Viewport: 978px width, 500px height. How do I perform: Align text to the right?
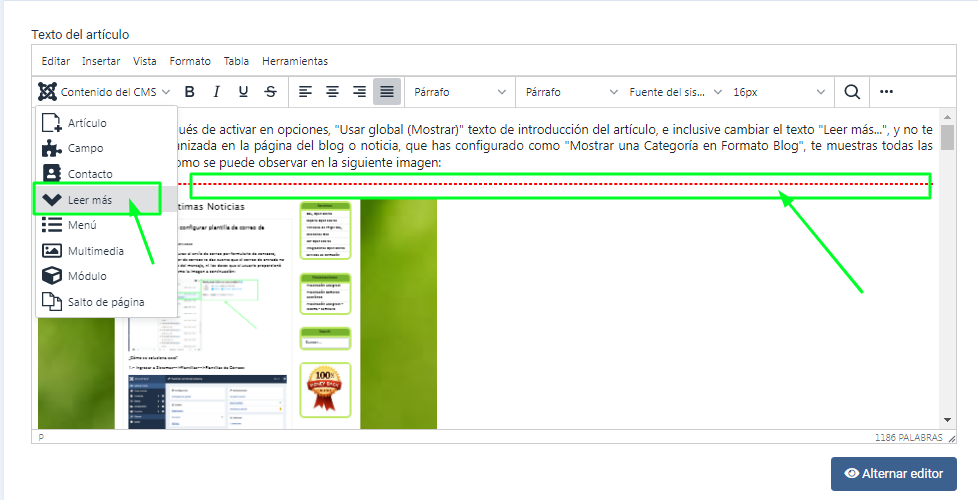[360, 92]
